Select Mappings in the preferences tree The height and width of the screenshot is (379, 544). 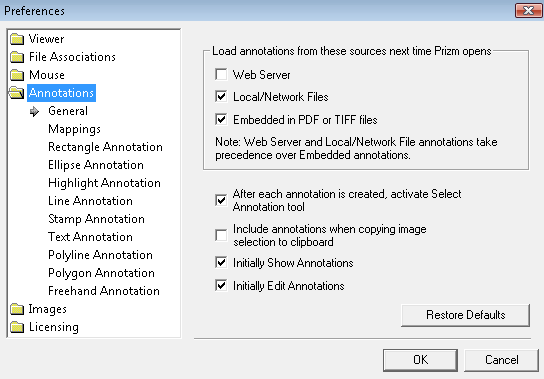74,129
